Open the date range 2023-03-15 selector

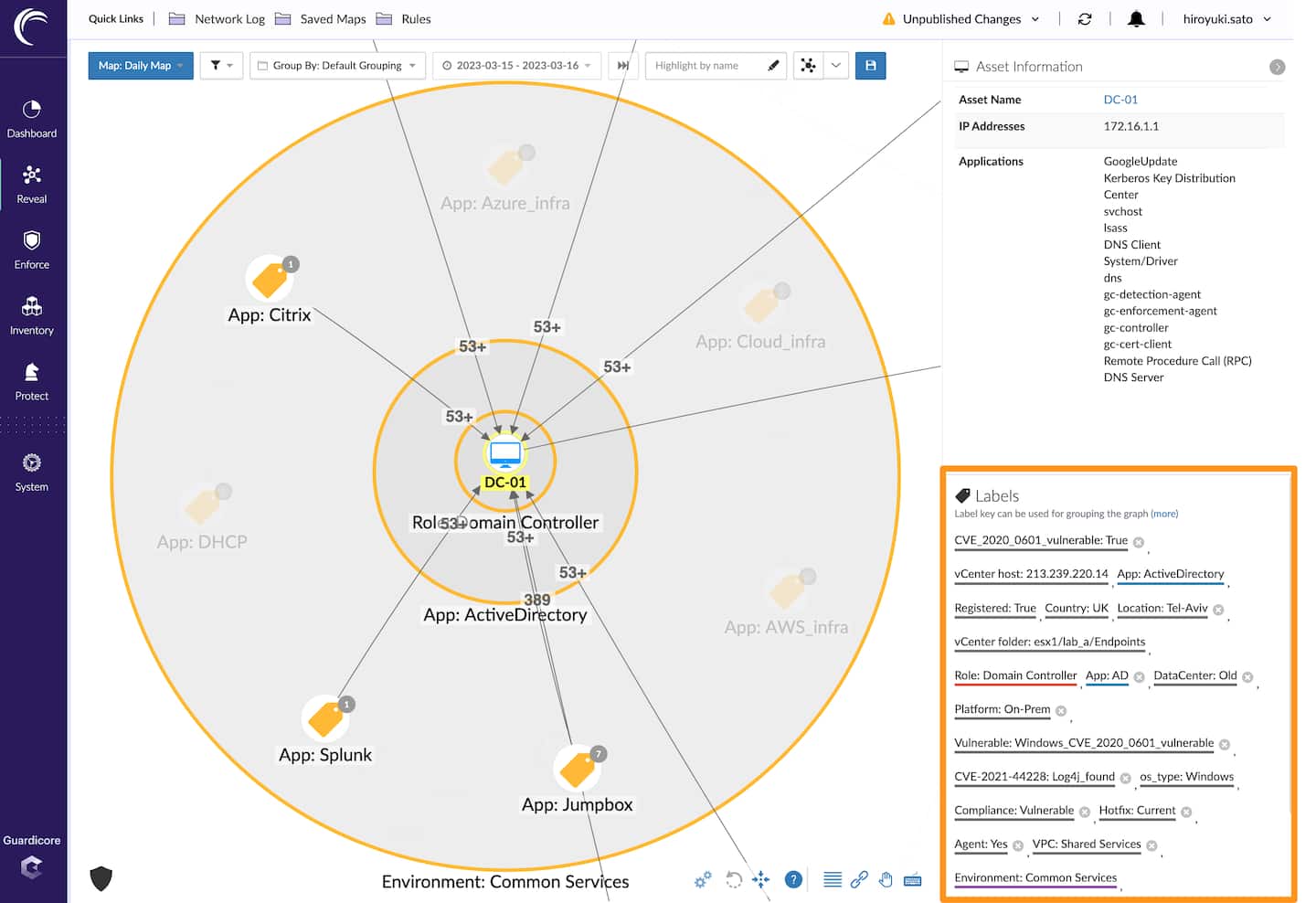[516, 66]
